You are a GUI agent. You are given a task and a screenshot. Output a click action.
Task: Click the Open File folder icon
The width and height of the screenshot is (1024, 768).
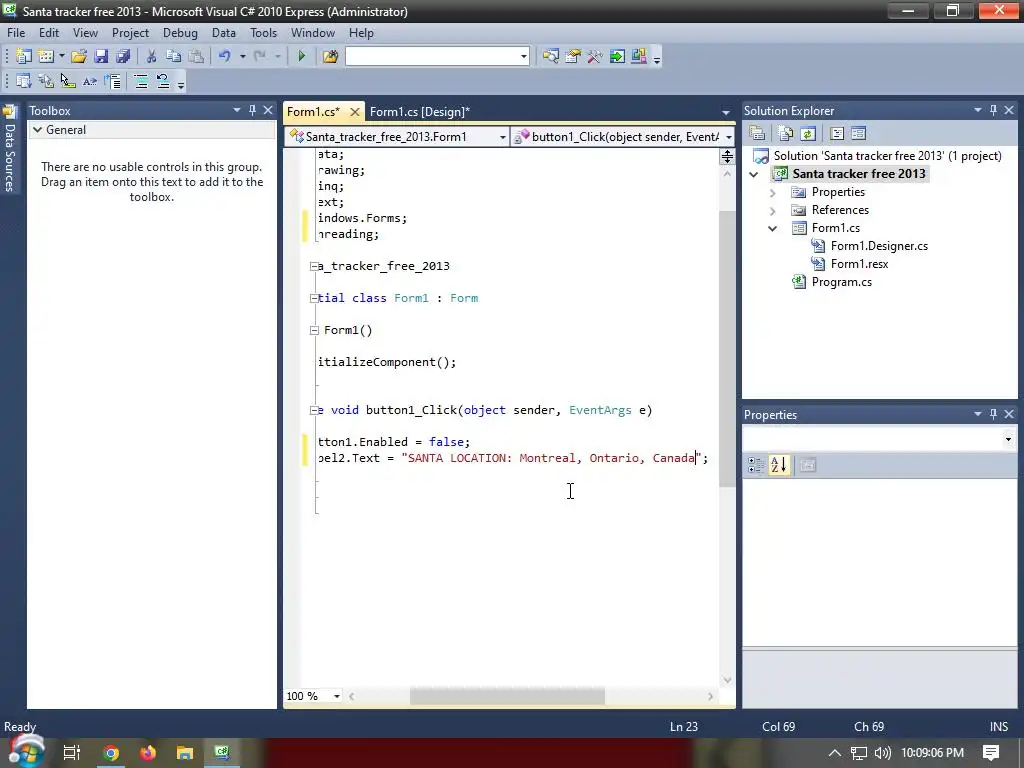[x=79, y=56]
